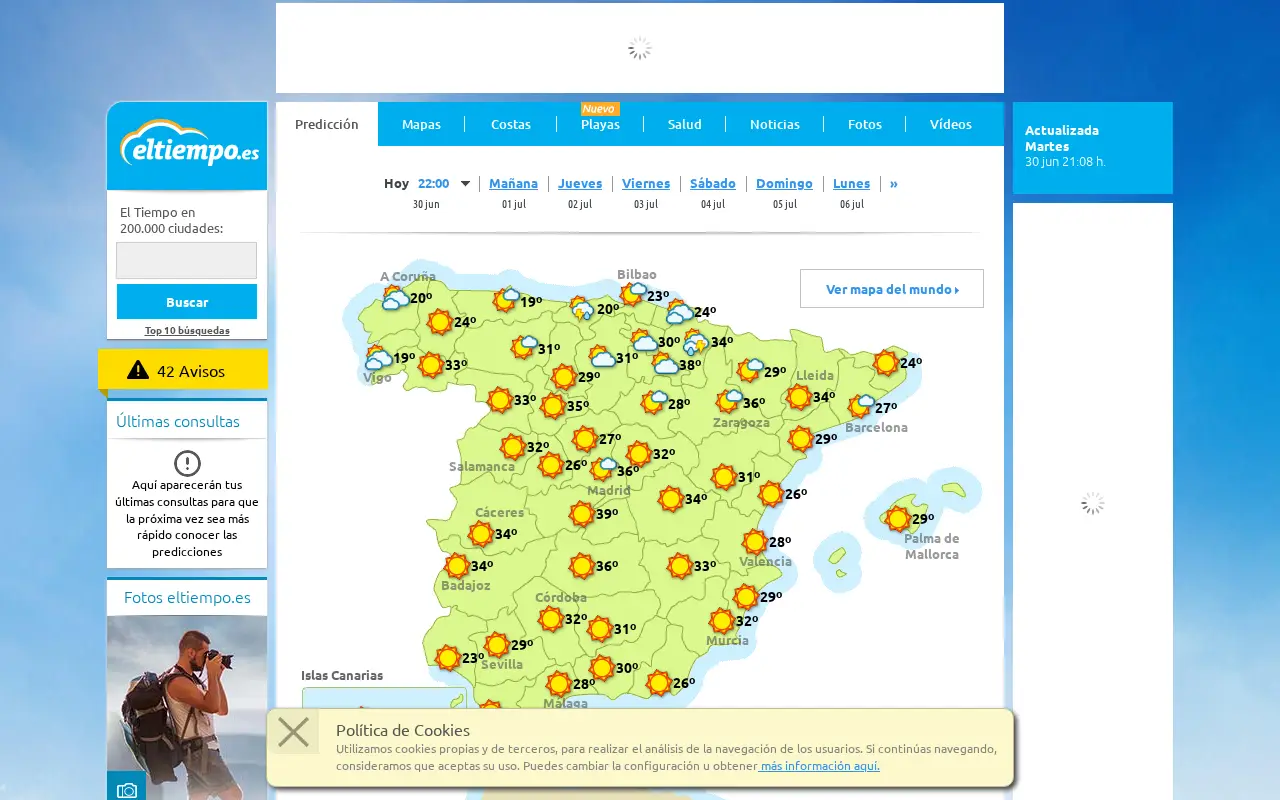This screenshot has height=800, width=1280.
Task: Click the eltiempo.es logo
Action: [x=190, y=143]
